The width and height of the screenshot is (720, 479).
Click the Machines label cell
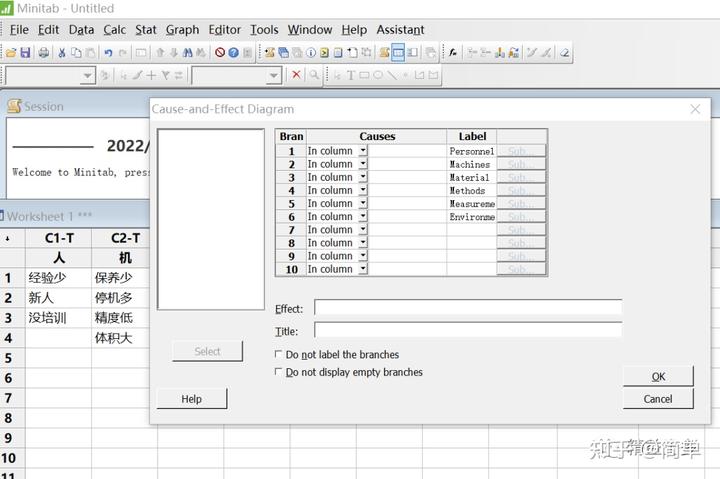point(472,164)
